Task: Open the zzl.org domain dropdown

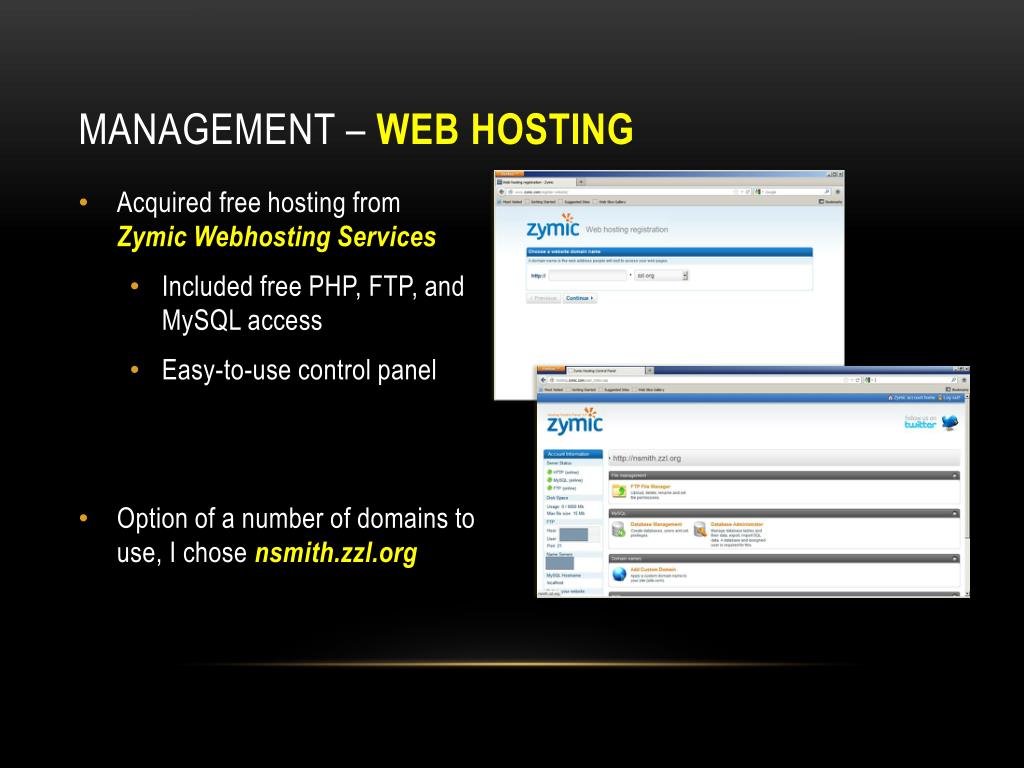Action: pyautogui.click(x=662, y=276)
